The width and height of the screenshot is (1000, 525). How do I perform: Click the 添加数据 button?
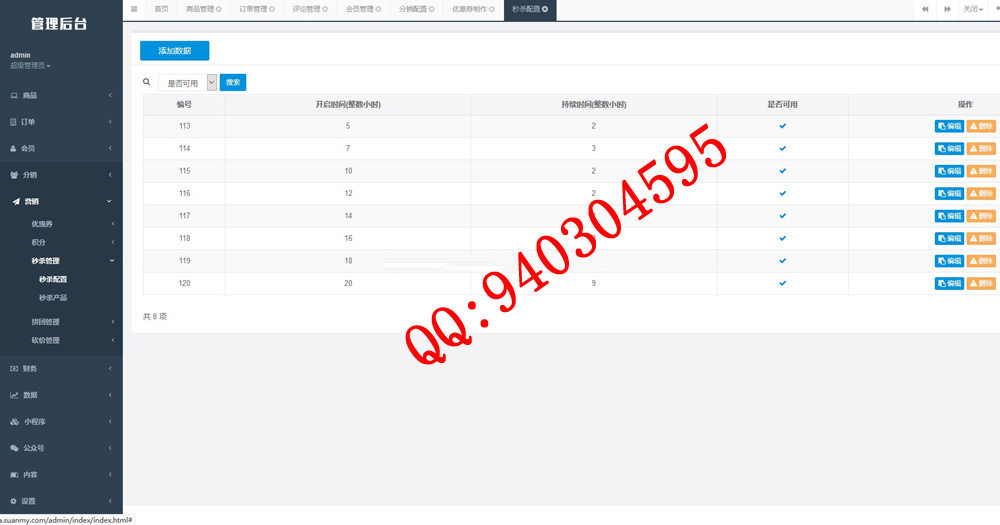coord(174,50)
